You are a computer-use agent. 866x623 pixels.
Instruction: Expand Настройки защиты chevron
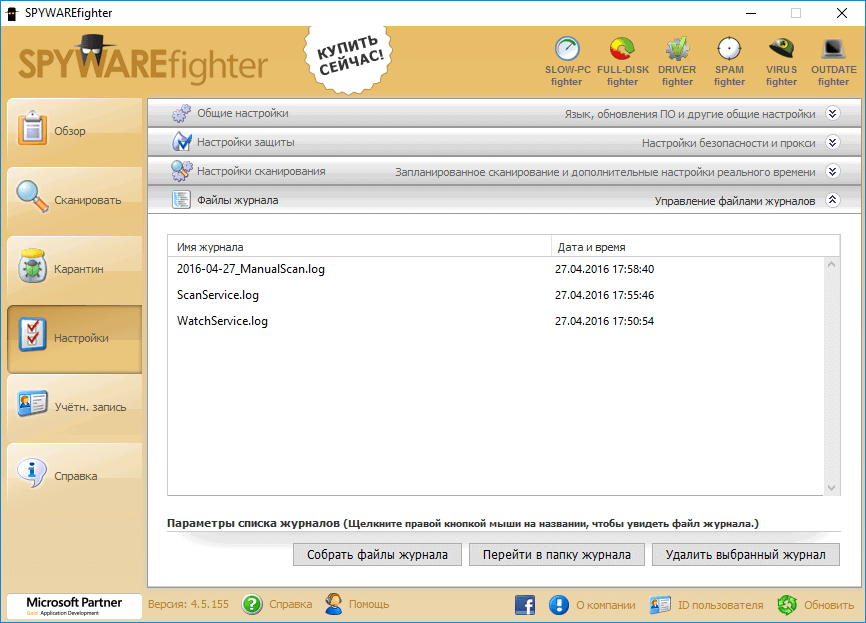[x=833, y=142]
